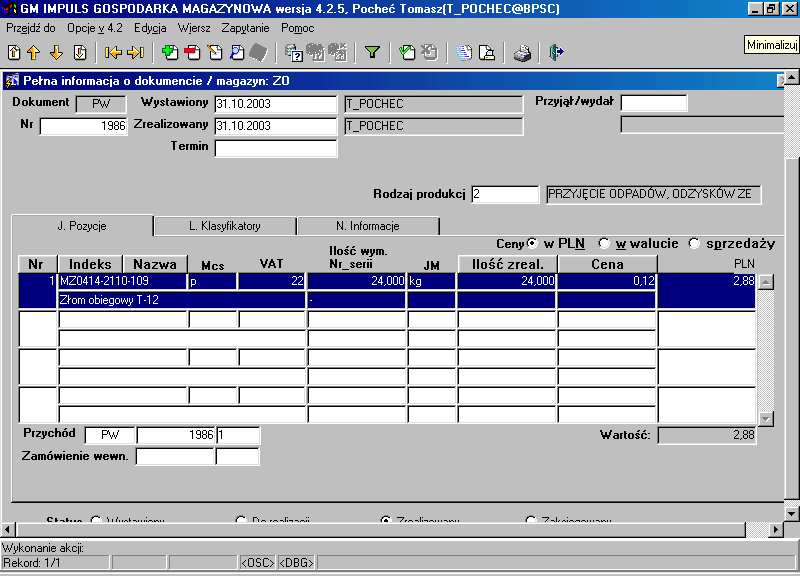
Task: Exit form with the door arrow icon
Action: point(556,52)
